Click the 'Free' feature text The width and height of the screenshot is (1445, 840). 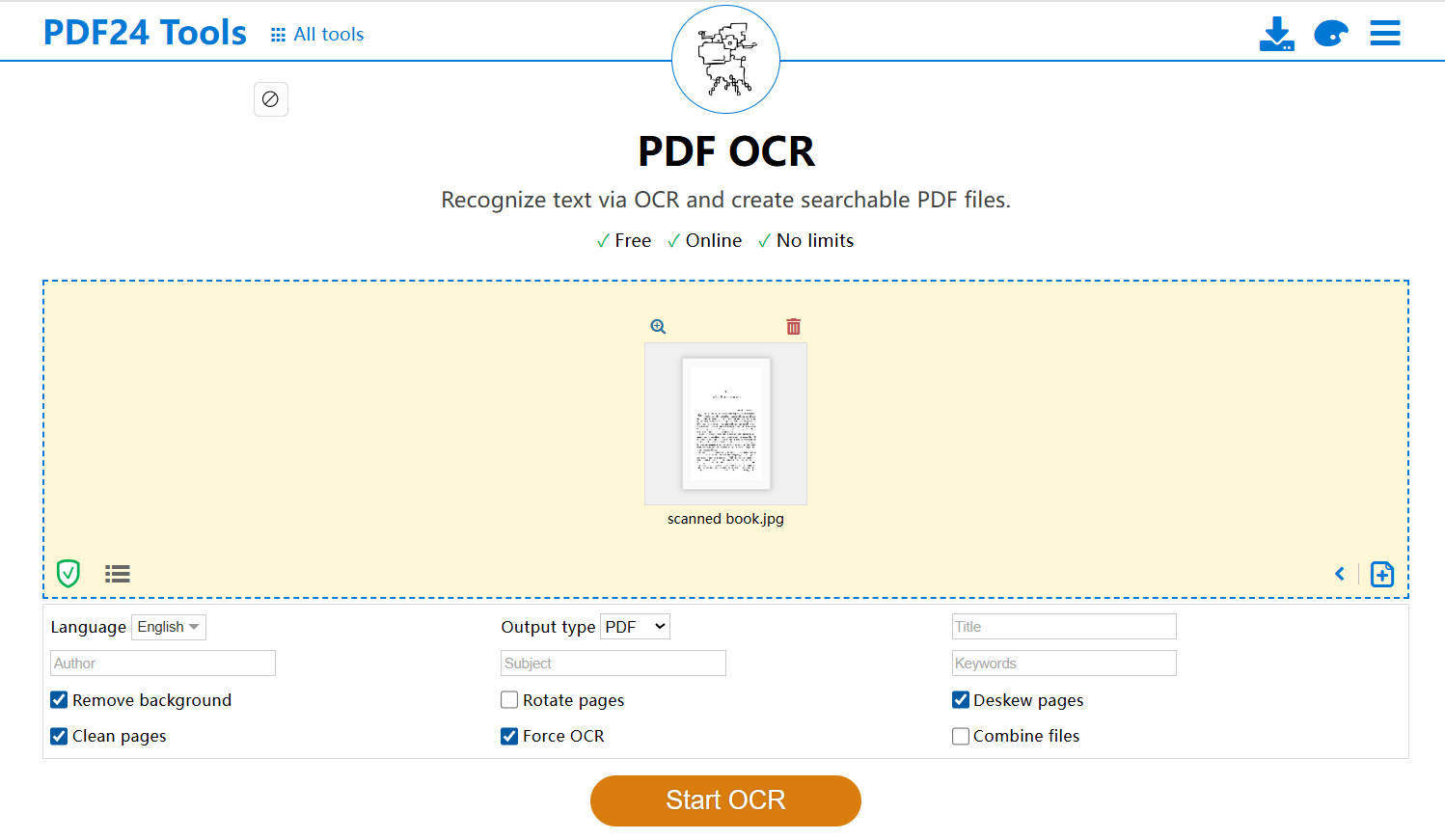pyautogui.click(x=633, y=241)
